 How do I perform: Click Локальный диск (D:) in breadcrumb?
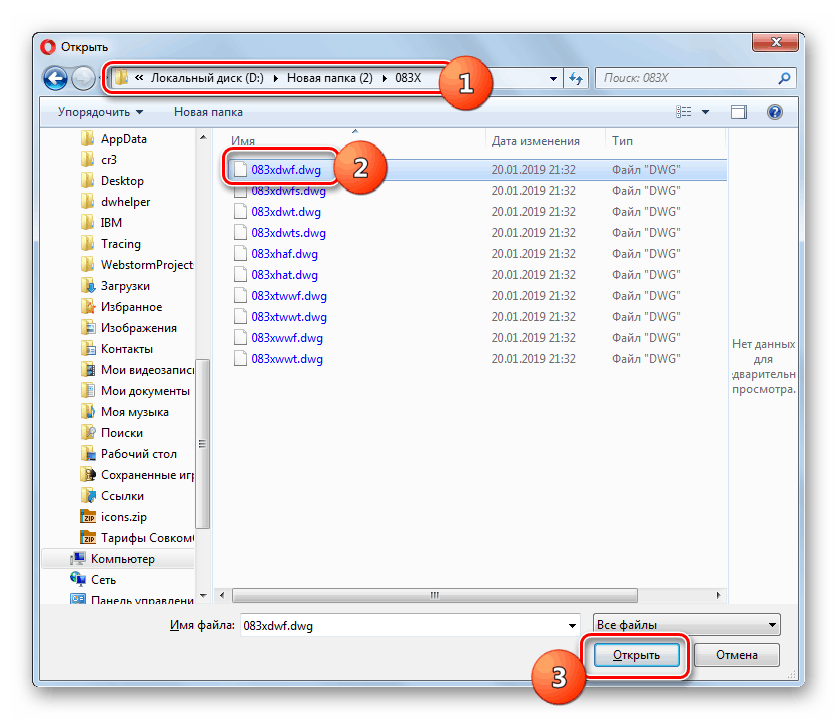pyautogui.click(x=207, y=78)
